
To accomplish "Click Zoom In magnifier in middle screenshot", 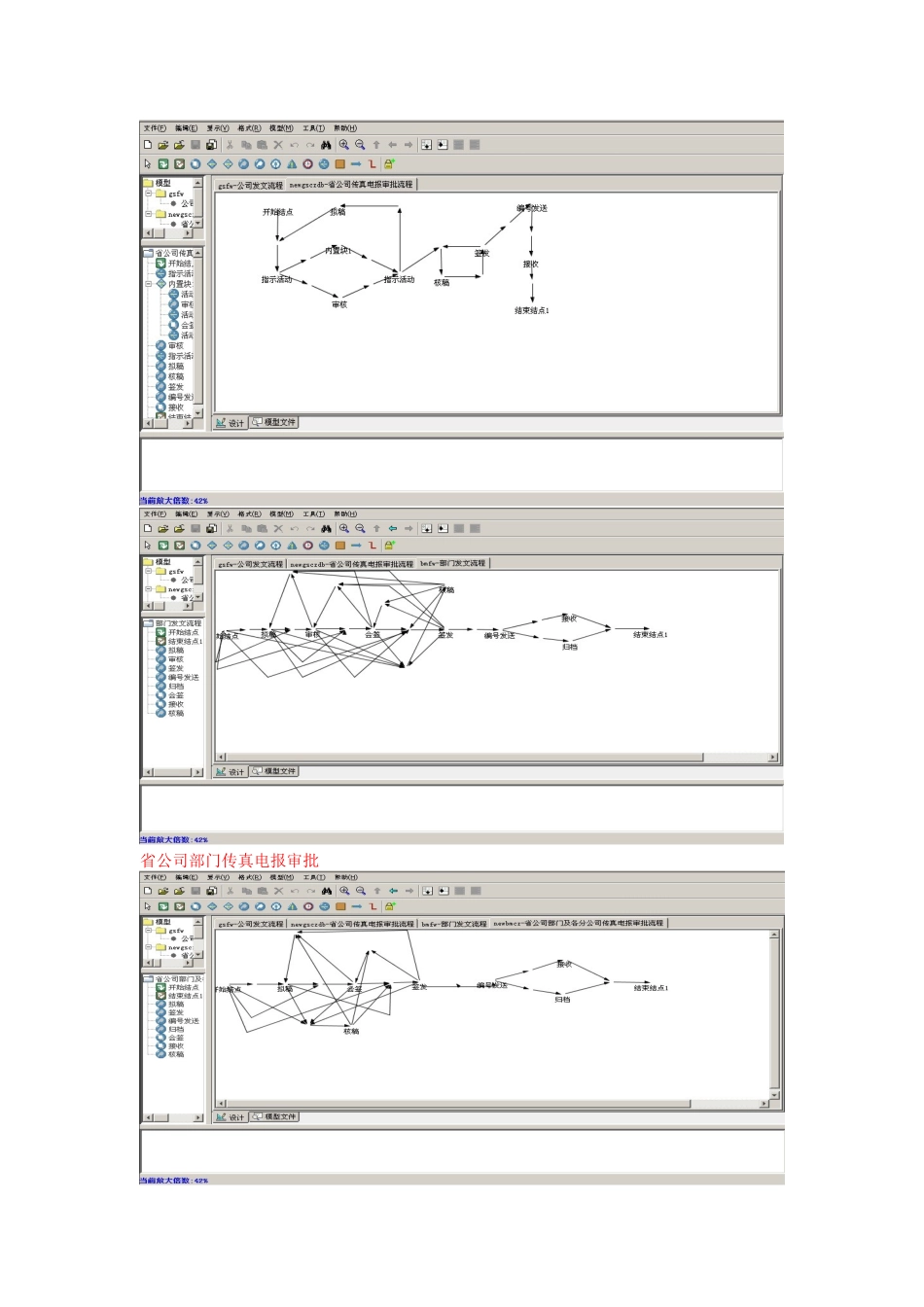I will (343, 529).
